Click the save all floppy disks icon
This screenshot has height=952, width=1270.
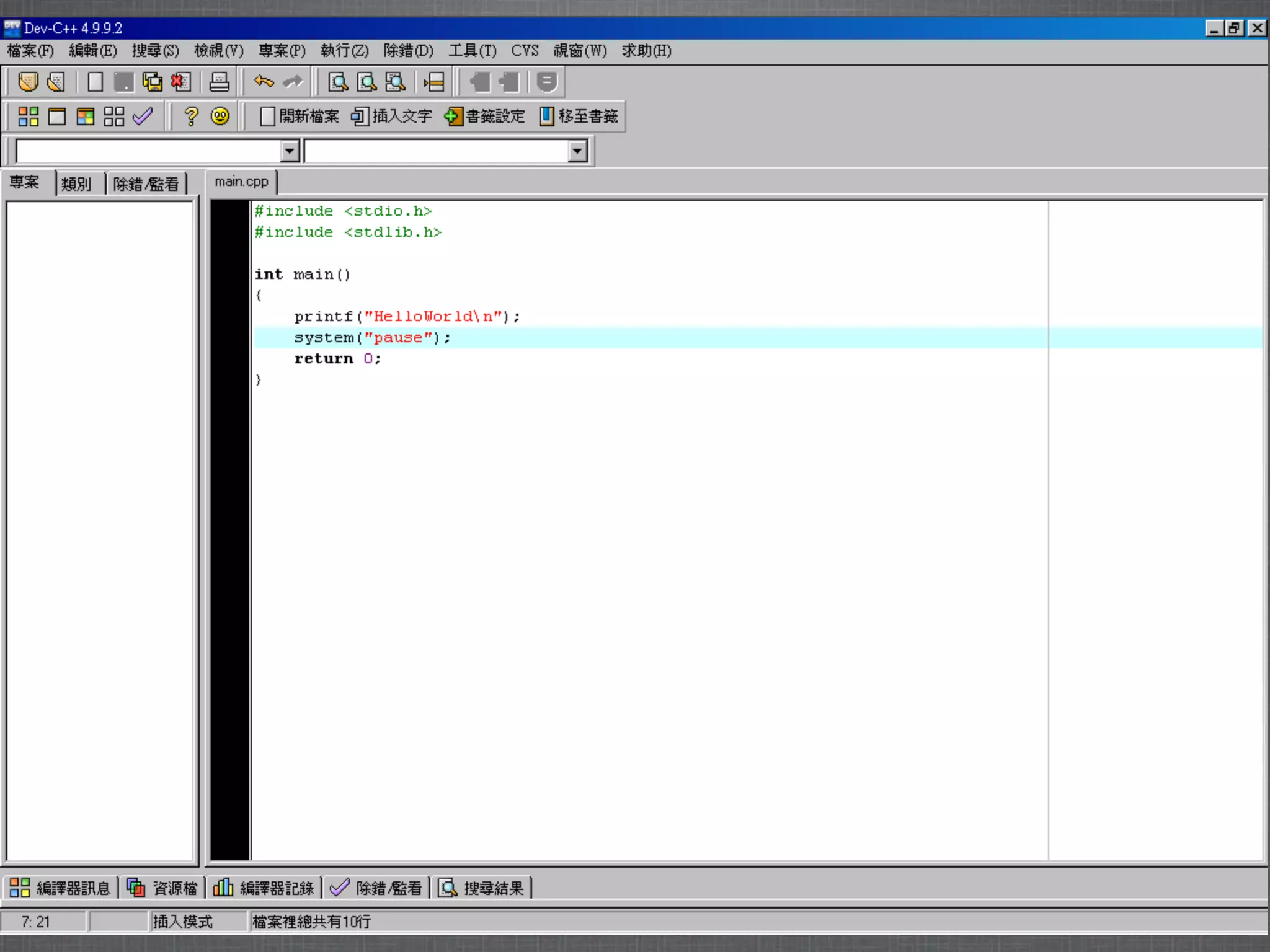pyautogui.click(x=152, y=82)
